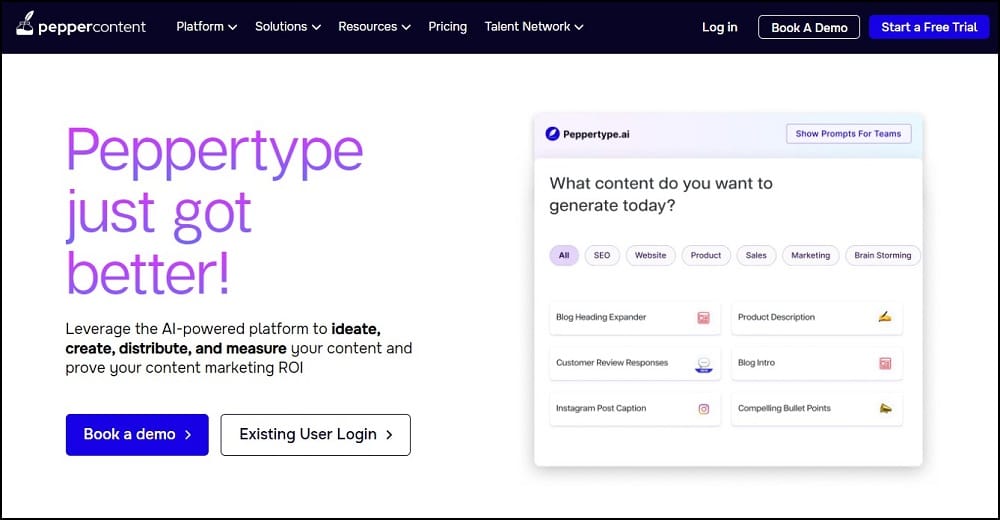Select the Marketing filter chip
Viewport: 1000px width, 520px height.
pos(811,255)
